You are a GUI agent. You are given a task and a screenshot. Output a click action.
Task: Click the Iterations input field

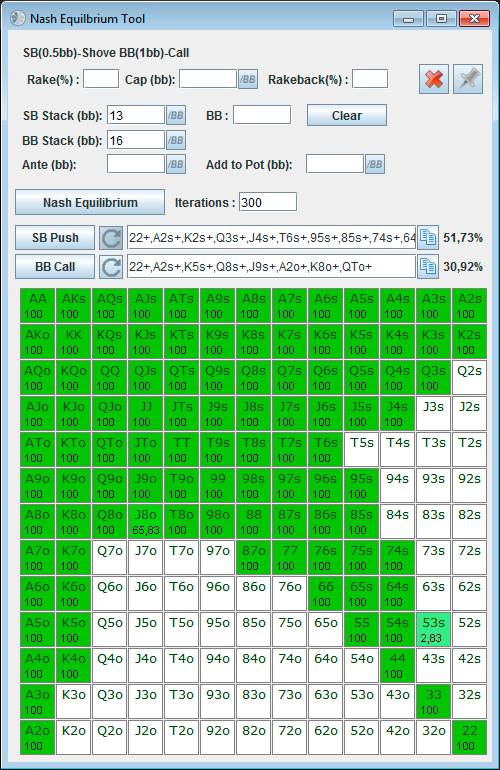click(x=268, y=202)
